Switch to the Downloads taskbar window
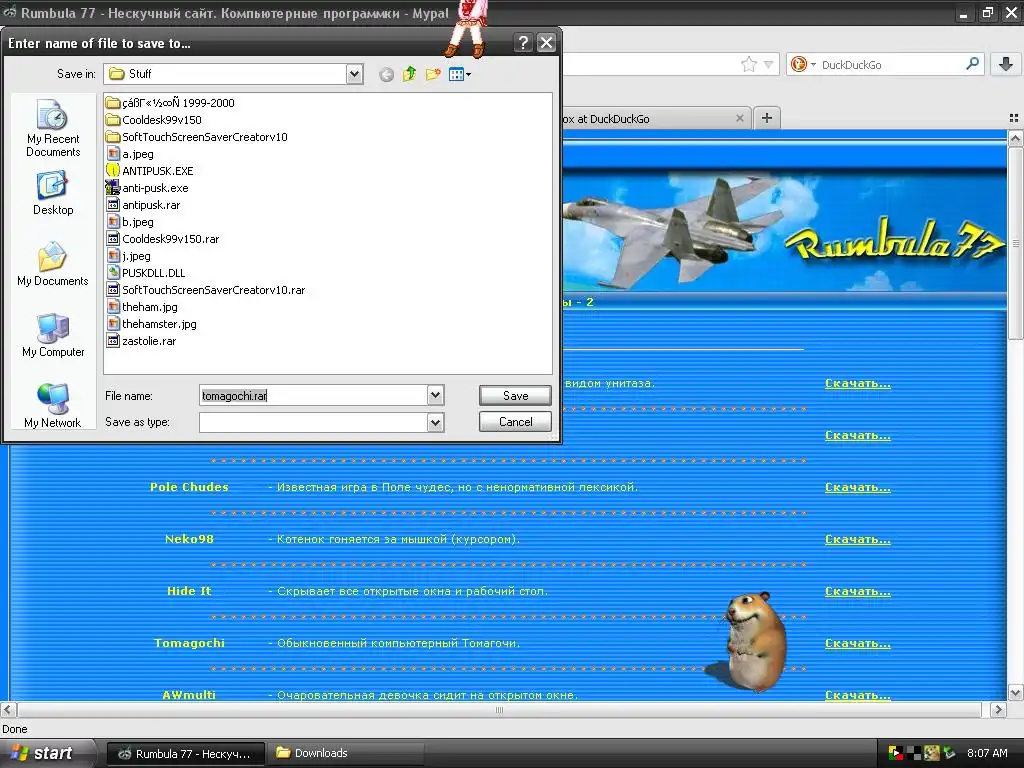Viewport: 1024px width, 768px height. click(x=346, y=753)
